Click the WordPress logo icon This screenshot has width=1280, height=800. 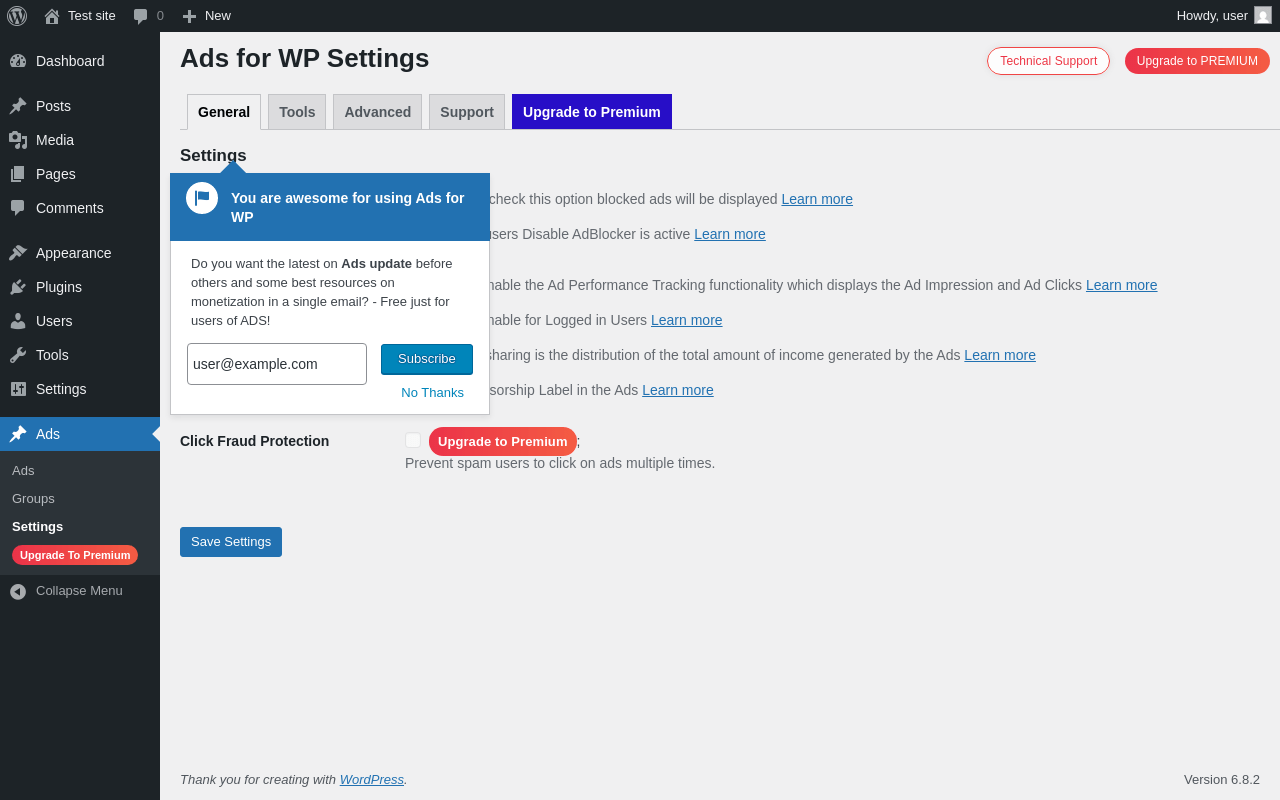pos(17,16)
